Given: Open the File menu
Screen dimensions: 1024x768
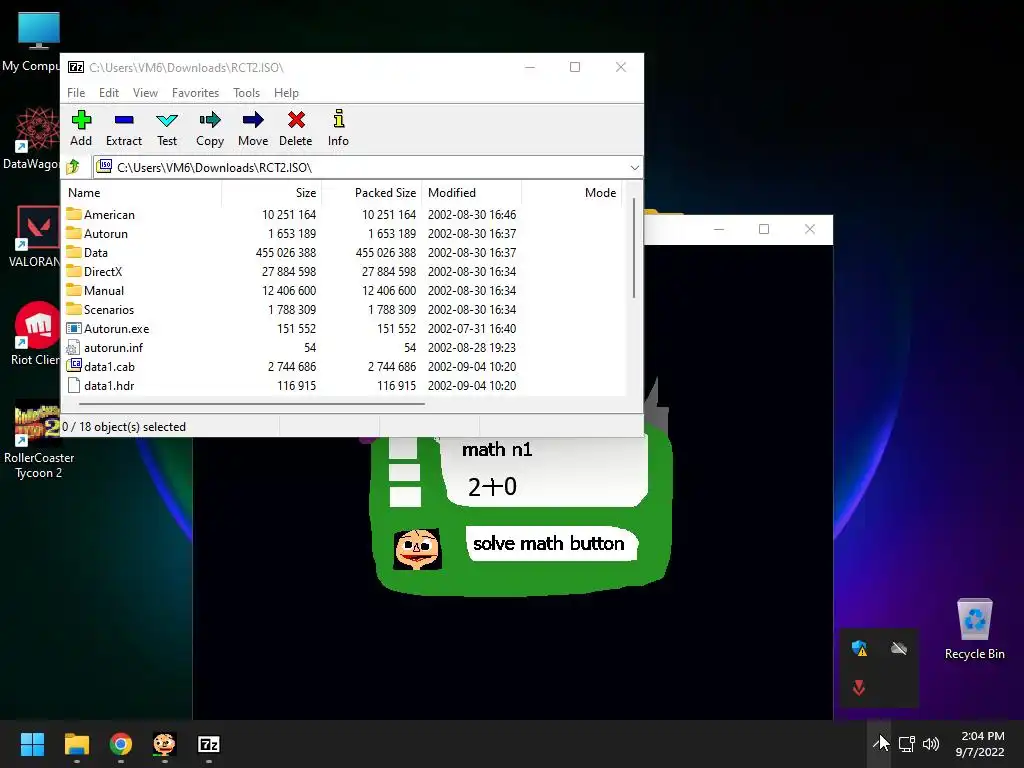Looking at the screenshot, I should 76,93.
